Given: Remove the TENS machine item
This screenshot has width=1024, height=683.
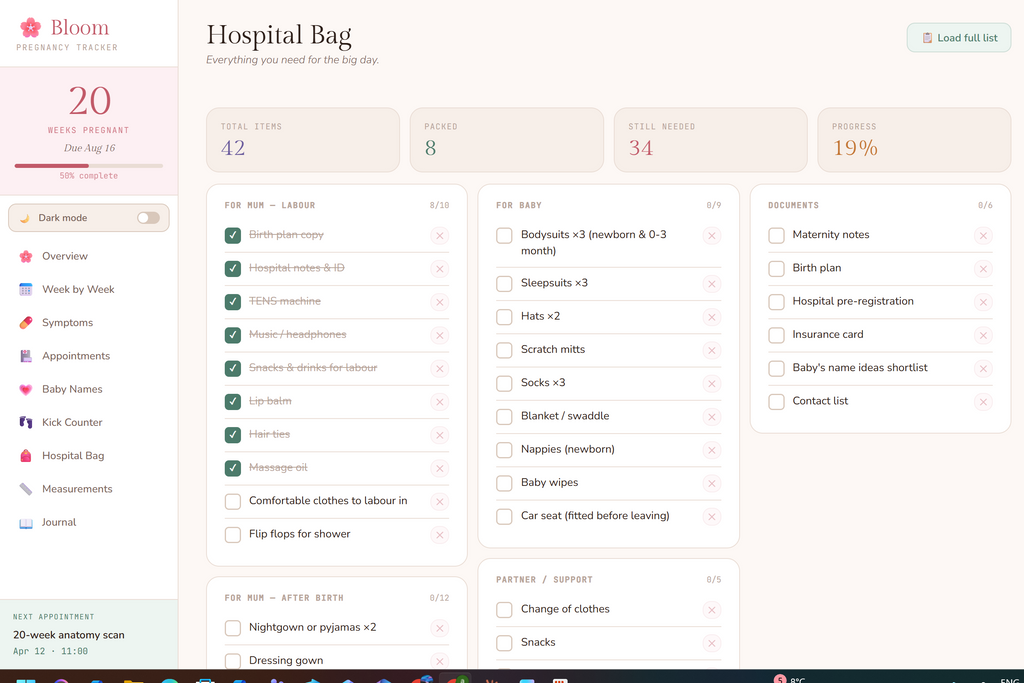Looking at the screenshot, I should (x=440, y=302).
